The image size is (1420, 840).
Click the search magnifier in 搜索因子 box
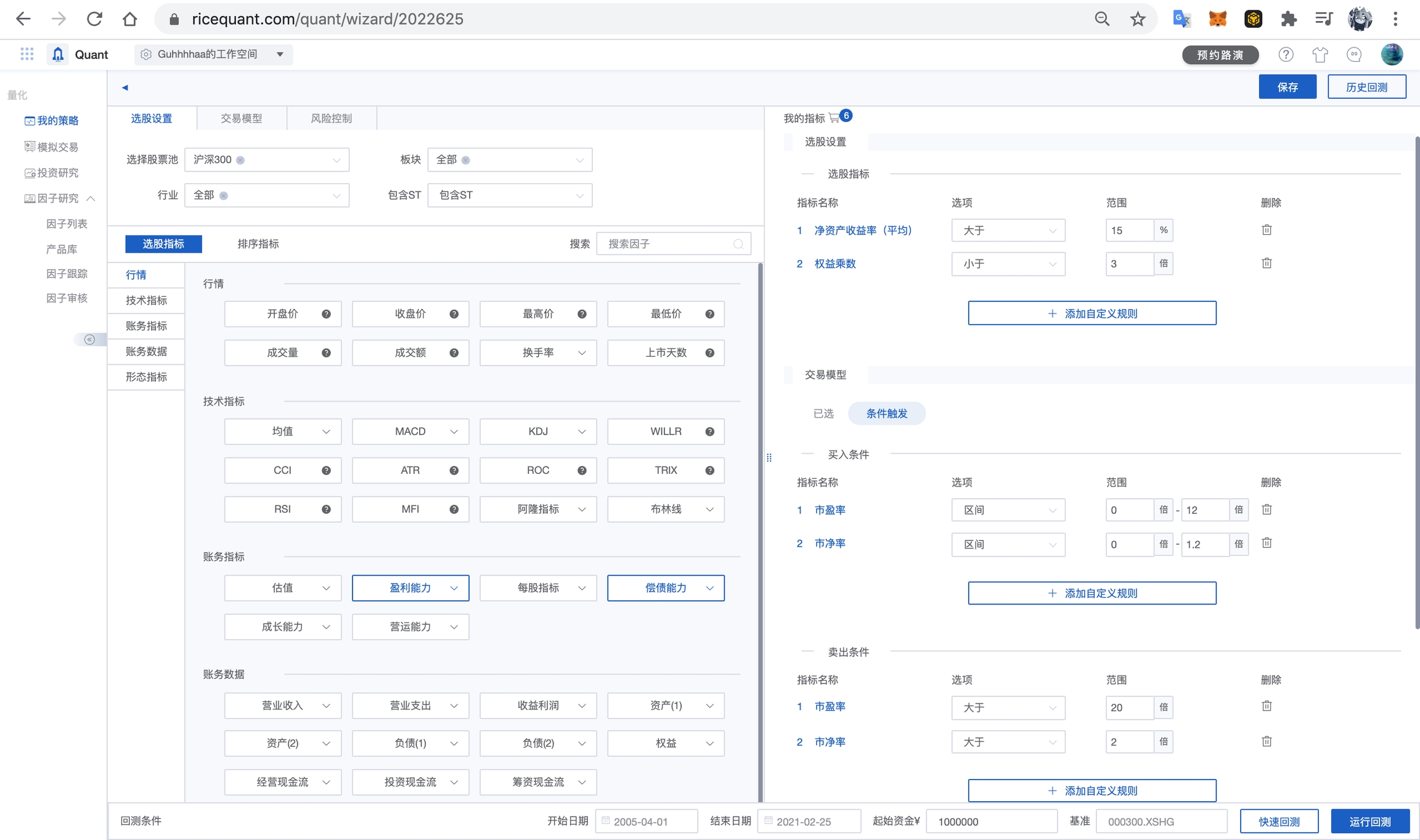(738, 244)
